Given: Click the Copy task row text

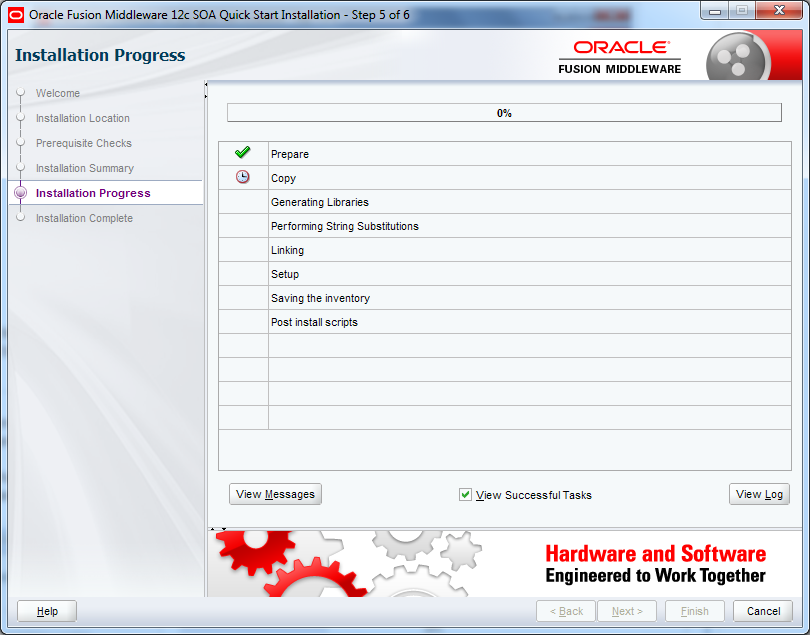Looking at the screenshot, I should point(284,178).
